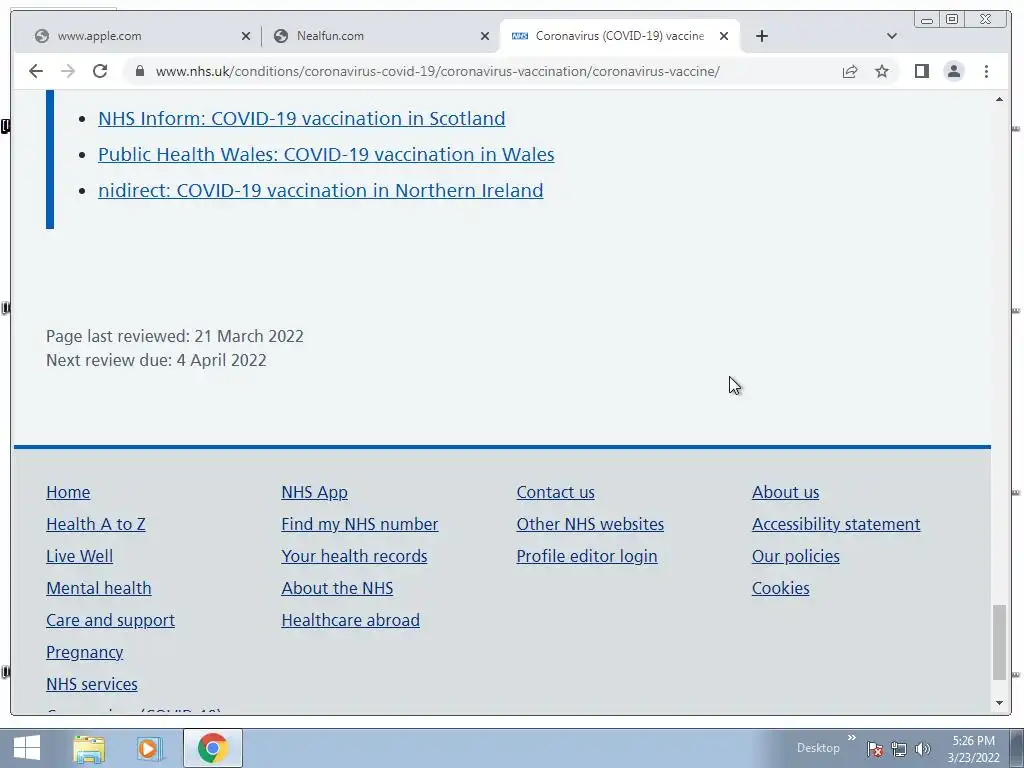Viewport: 1024px width, 768px height.
Task: Open the Mental health link
Action: point(99,588)
